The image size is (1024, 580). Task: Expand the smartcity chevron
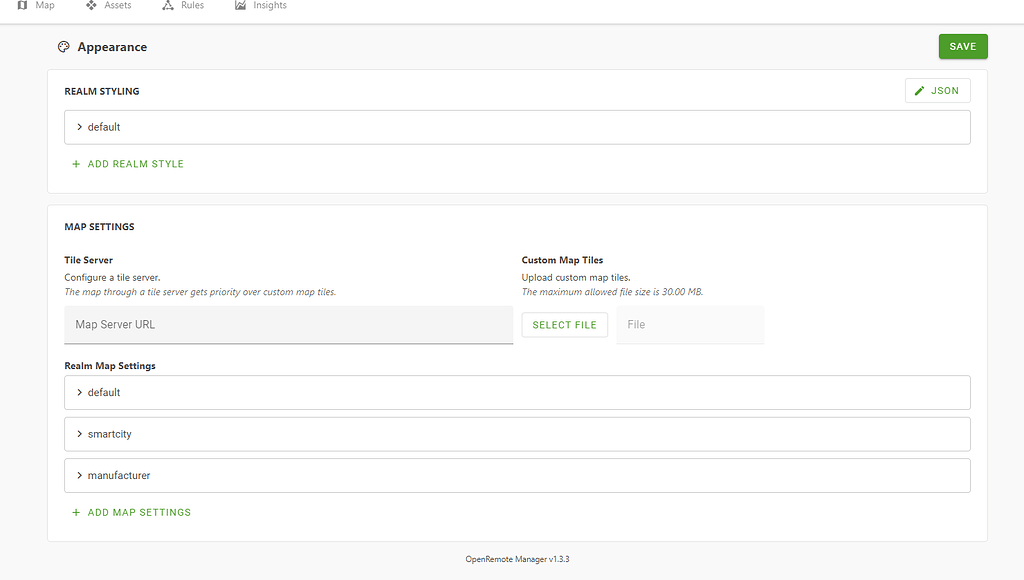pos(80,434)
